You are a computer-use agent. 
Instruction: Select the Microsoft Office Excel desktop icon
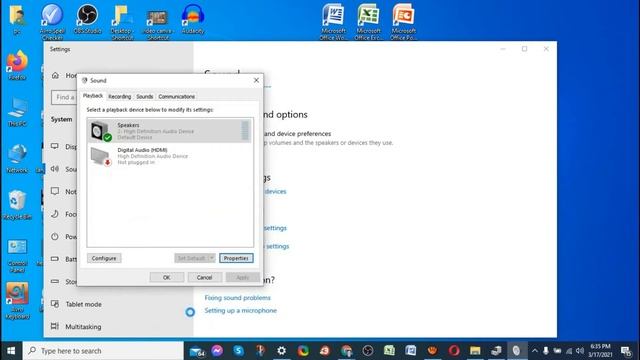point(368,21)
